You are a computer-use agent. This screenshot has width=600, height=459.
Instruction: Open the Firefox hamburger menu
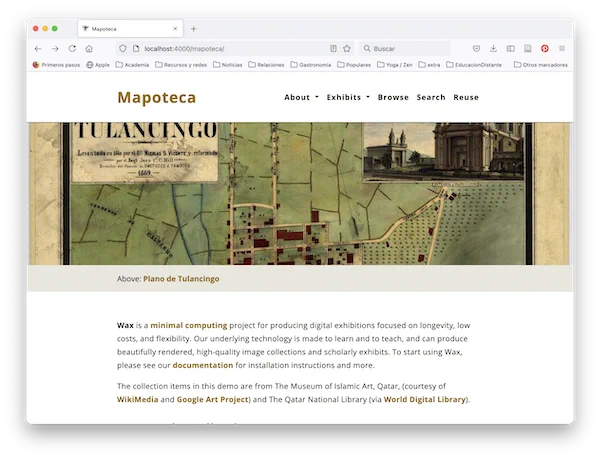tap(562, 49)
